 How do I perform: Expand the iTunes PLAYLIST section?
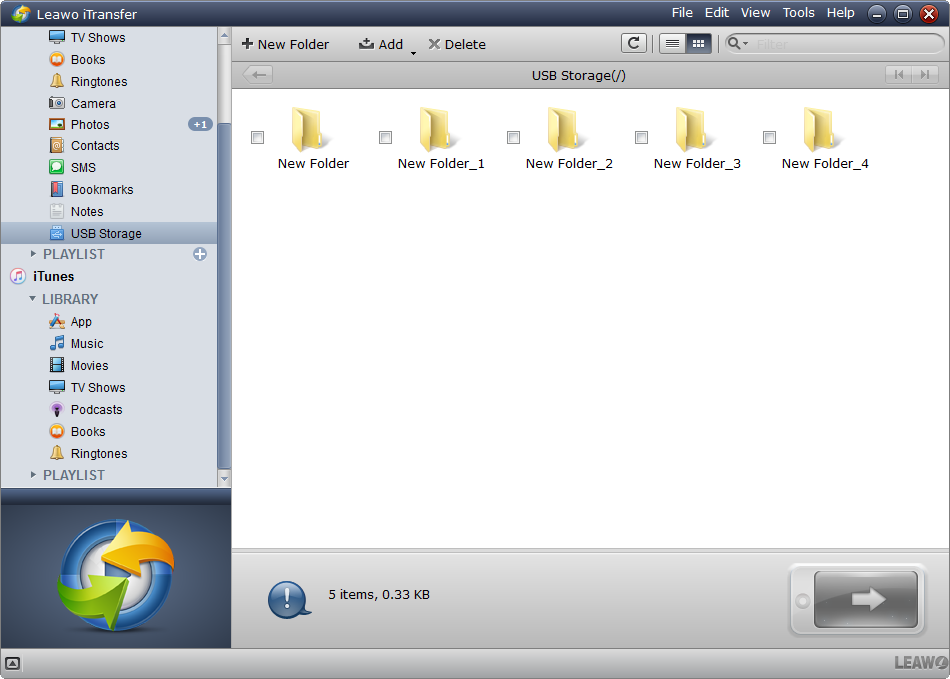(33, 475)
